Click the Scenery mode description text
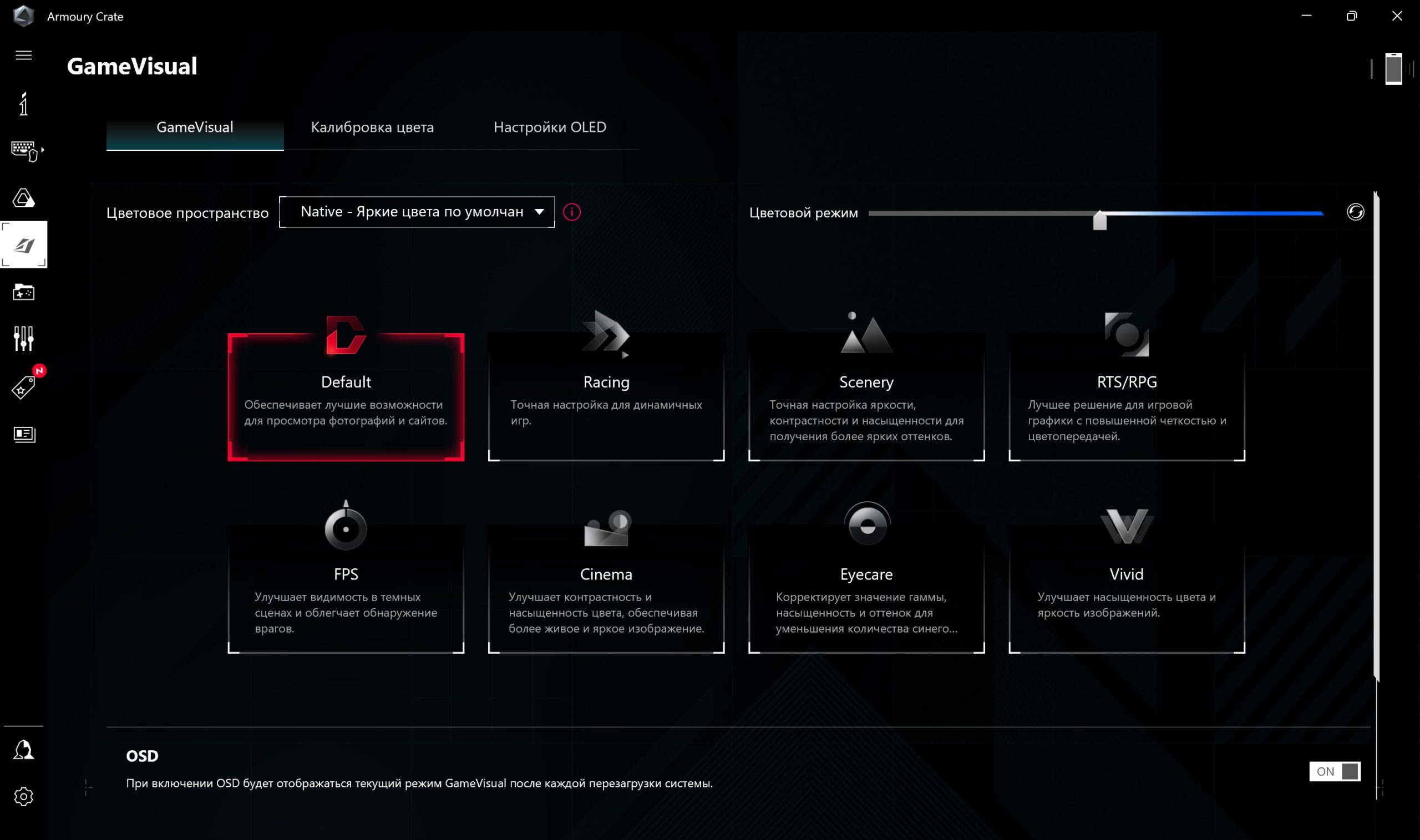1420x840 pixels. (866, 421)
